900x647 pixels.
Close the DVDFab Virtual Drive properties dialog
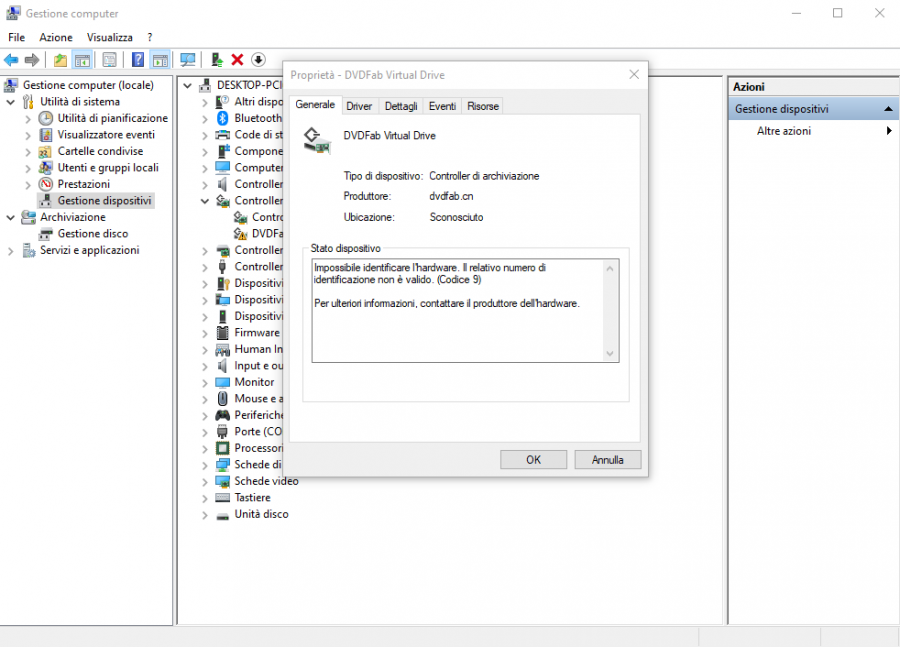(634, 75)
